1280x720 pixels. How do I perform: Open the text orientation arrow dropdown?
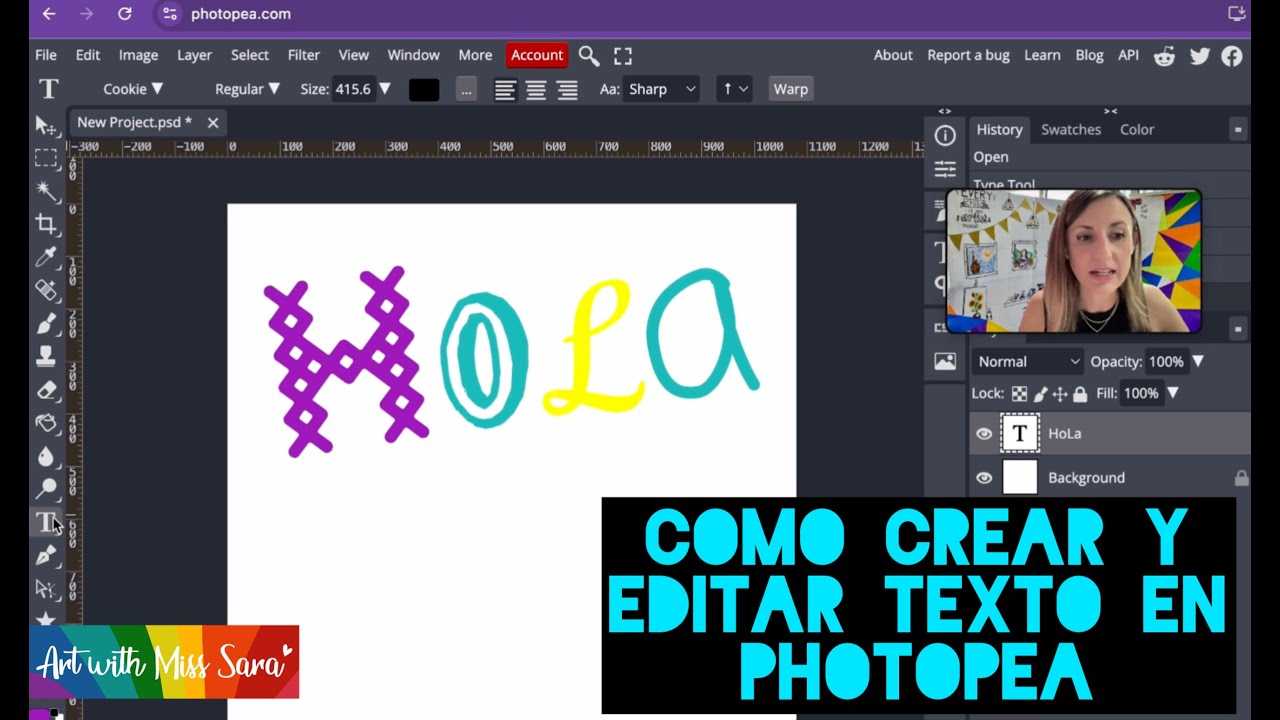pos(735,89)
